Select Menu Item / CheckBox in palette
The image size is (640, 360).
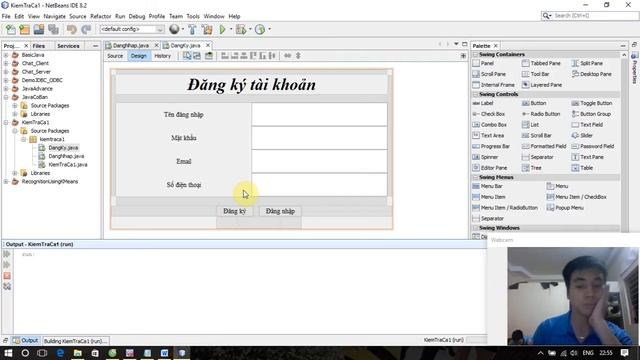[577, 197]
